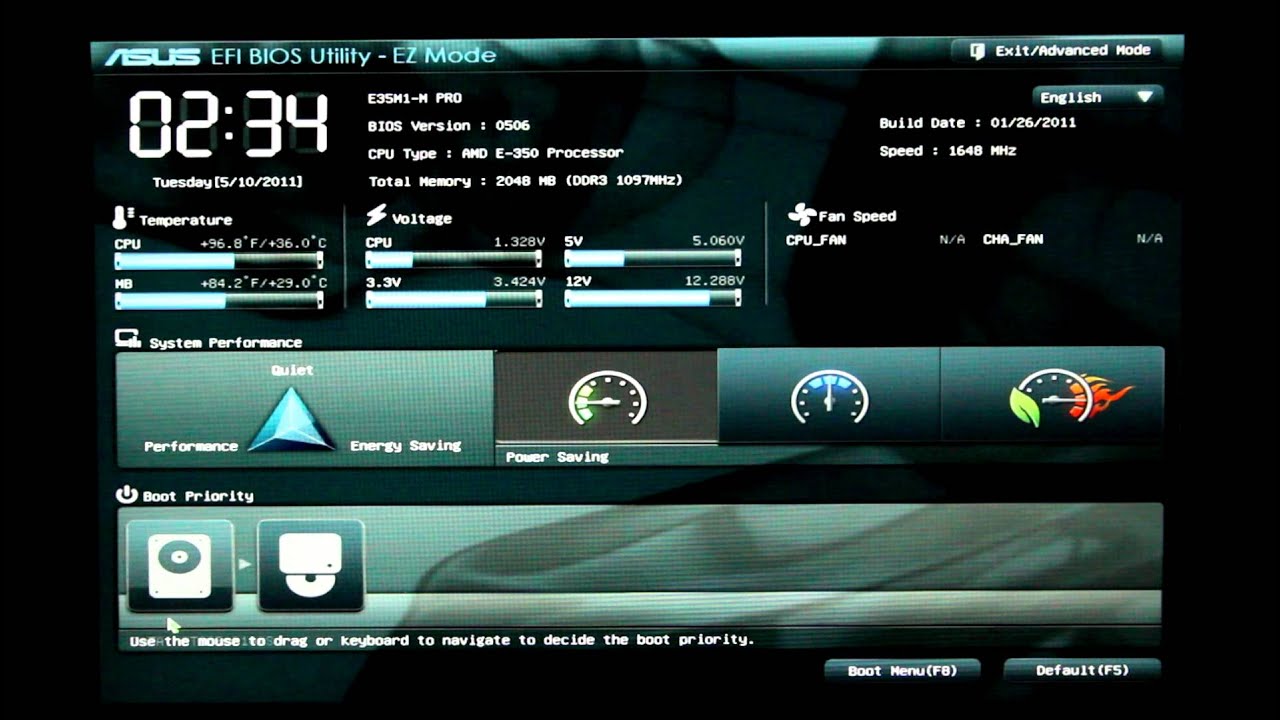This screenshot has width=1280, height=720.
Task: Click the Performance label beside triangle
Action: click(191, 447)
